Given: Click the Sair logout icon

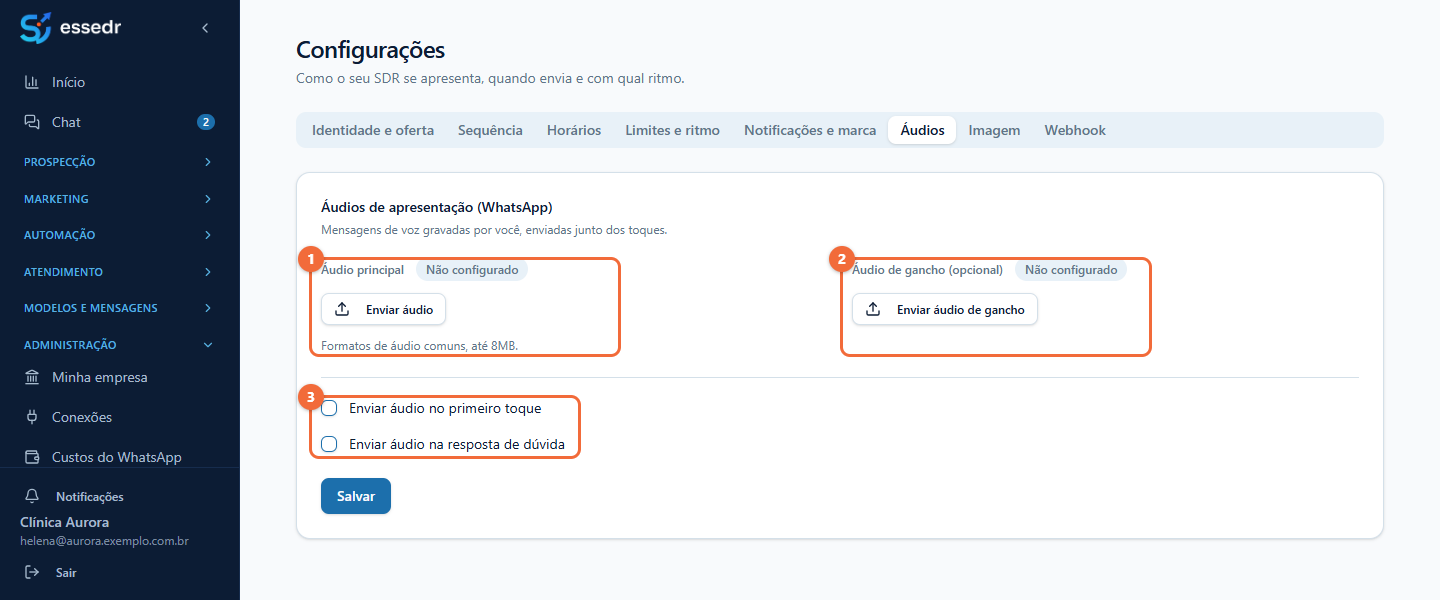Looking at the screenshot, I should coord(32,573).
